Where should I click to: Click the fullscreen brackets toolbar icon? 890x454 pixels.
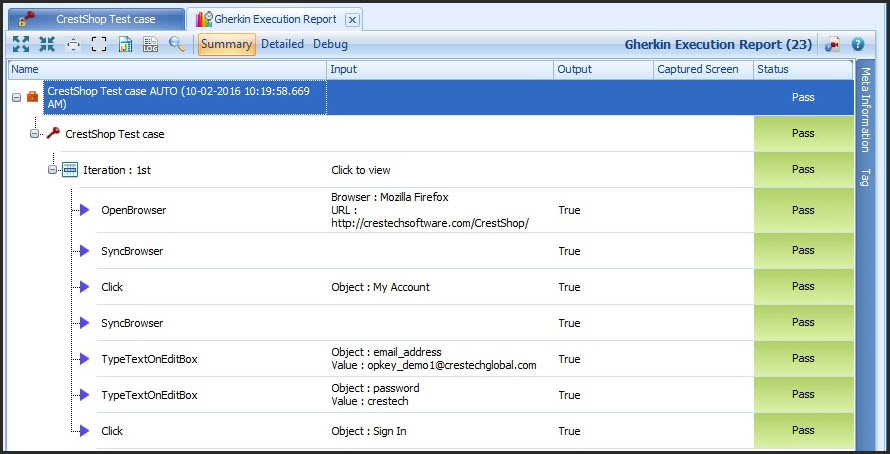coord(99,44)
